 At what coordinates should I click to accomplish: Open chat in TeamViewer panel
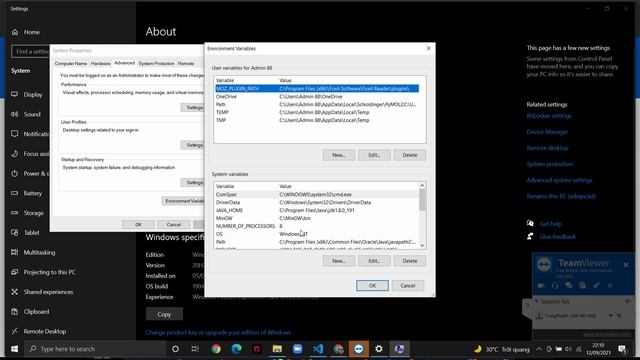point(569,286)
